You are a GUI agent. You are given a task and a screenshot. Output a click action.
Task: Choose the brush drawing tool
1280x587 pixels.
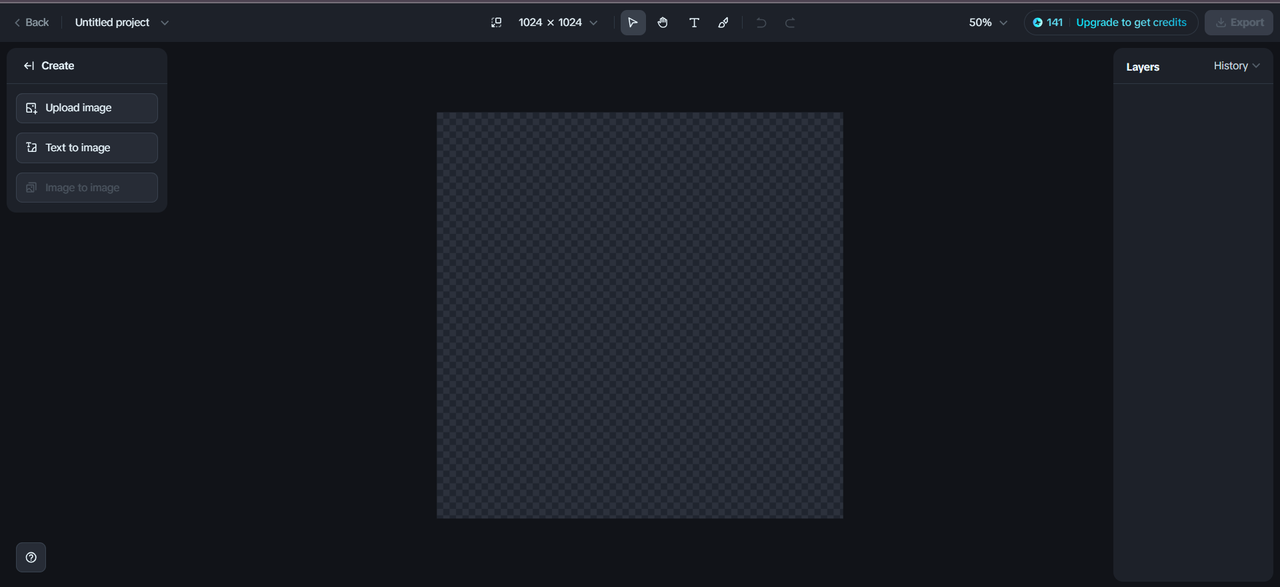click(x=723, y=22)
